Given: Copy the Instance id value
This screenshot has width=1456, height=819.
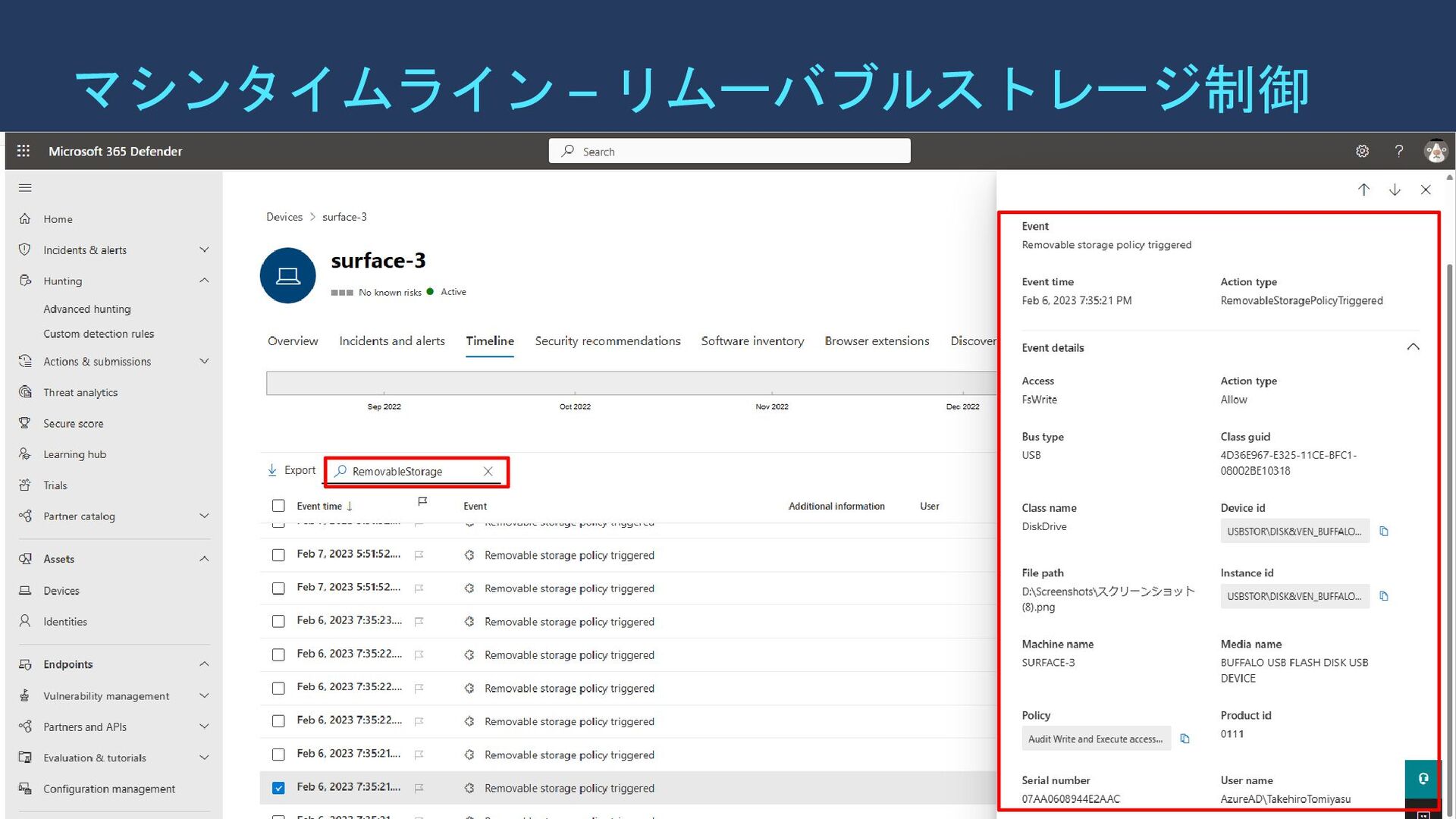Looking at the screenshot, I should (1384, 596).
